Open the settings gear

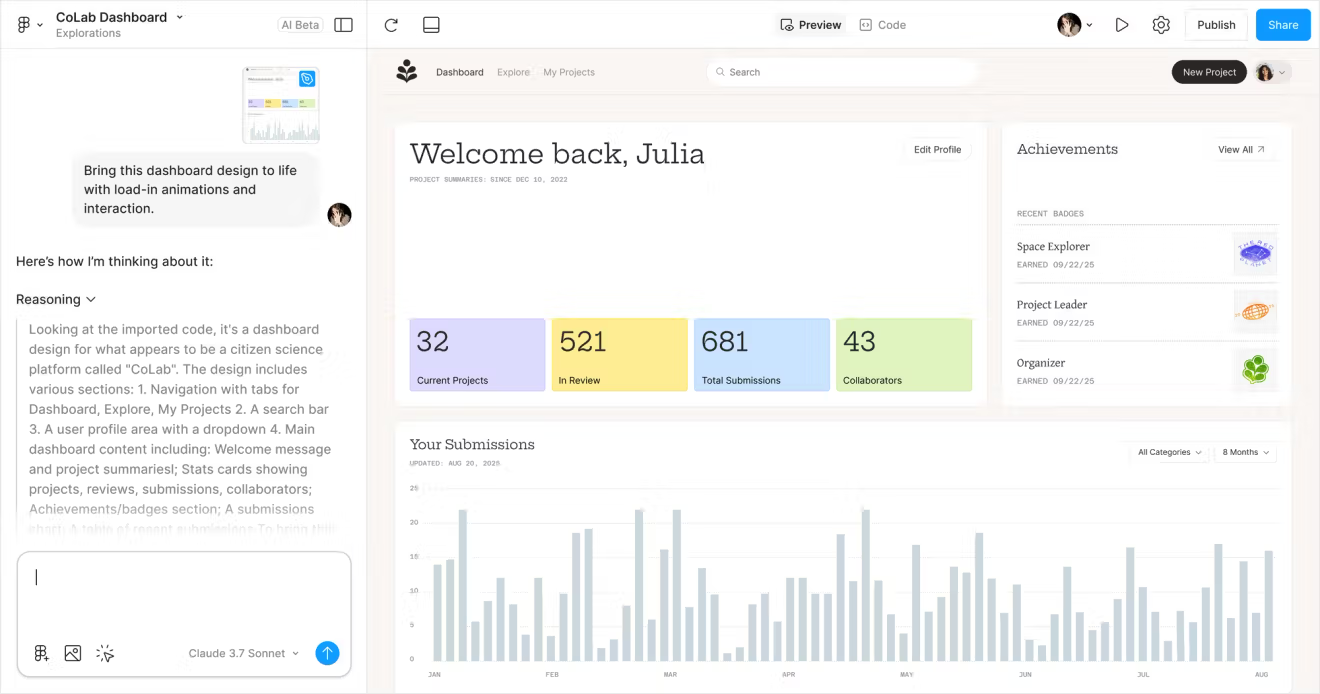coord(1161,24)
